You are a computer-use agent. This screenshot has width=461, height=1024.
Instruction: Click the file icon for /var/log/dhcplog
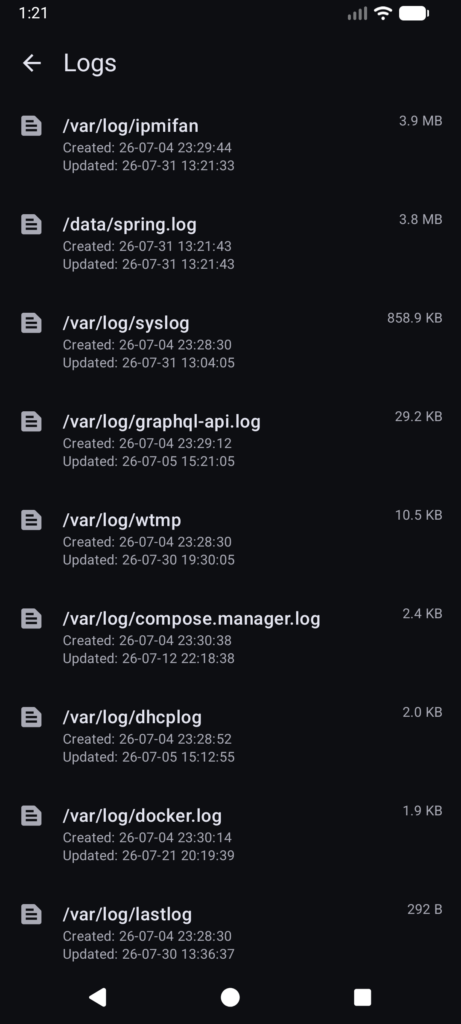pos(31,717)
